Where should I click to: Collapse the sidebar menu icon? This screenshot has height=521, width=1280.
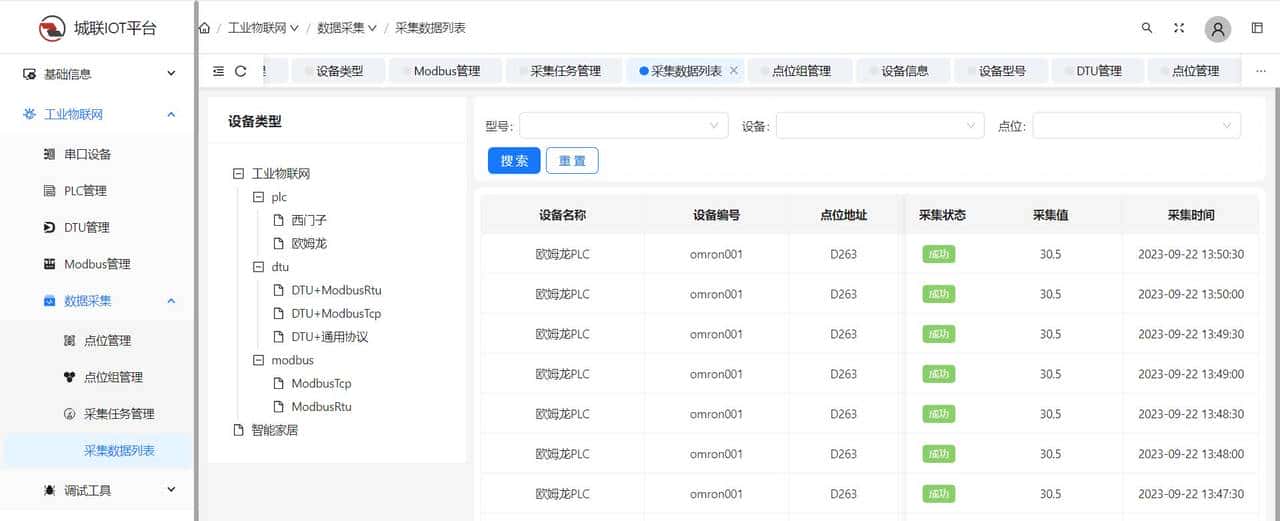(x=219, y=71)
